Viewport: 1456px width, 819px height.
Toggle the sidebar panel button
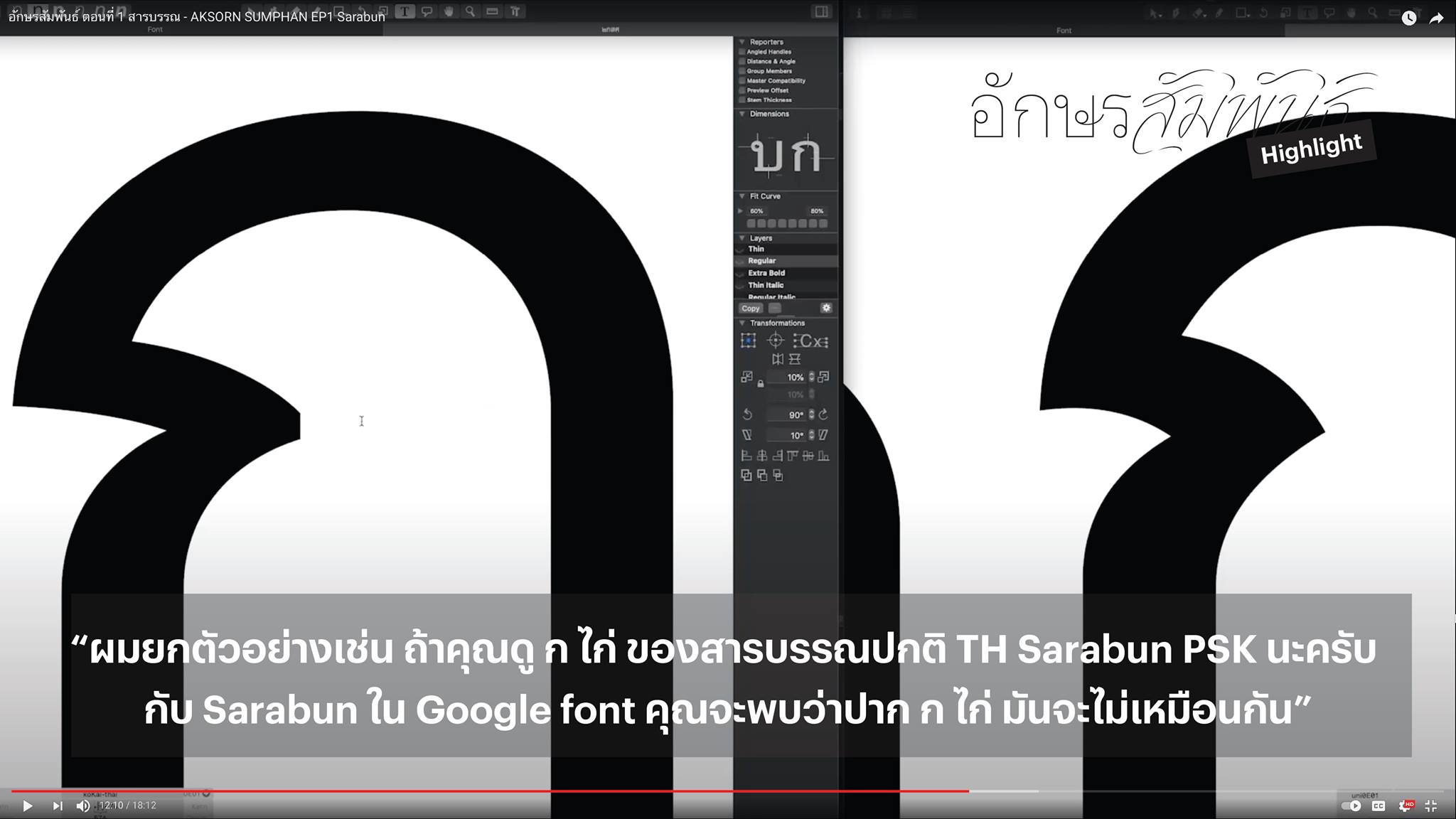[822, 11]
